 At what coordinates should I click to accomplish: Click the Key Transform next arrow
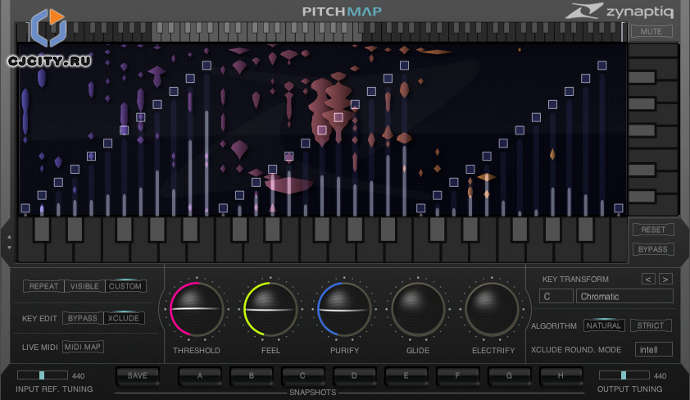pos(665,279)
